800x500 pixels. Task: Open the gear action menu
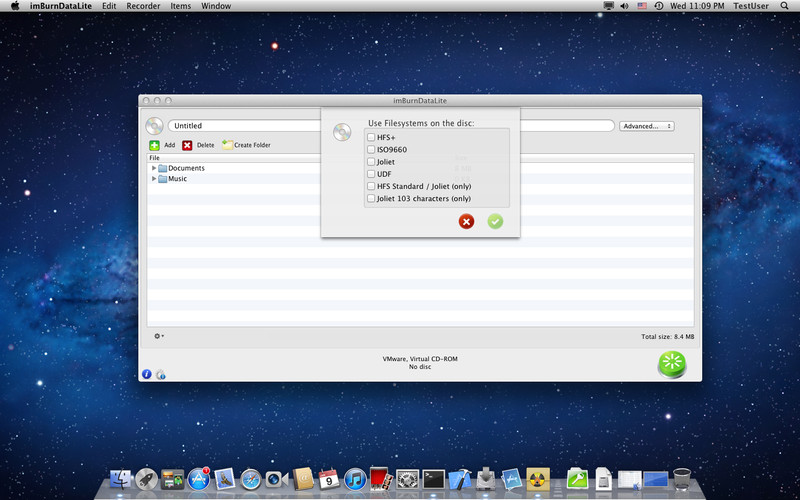pos(159,336)
